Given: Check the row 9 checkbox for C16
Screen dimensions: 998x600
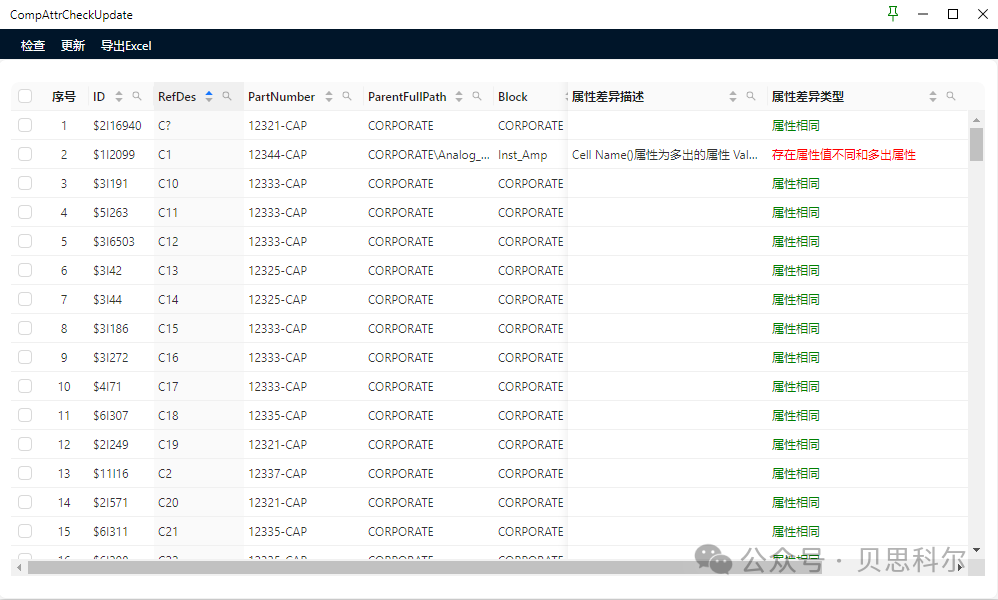Looking at the screenshot, I should [25, 357].
